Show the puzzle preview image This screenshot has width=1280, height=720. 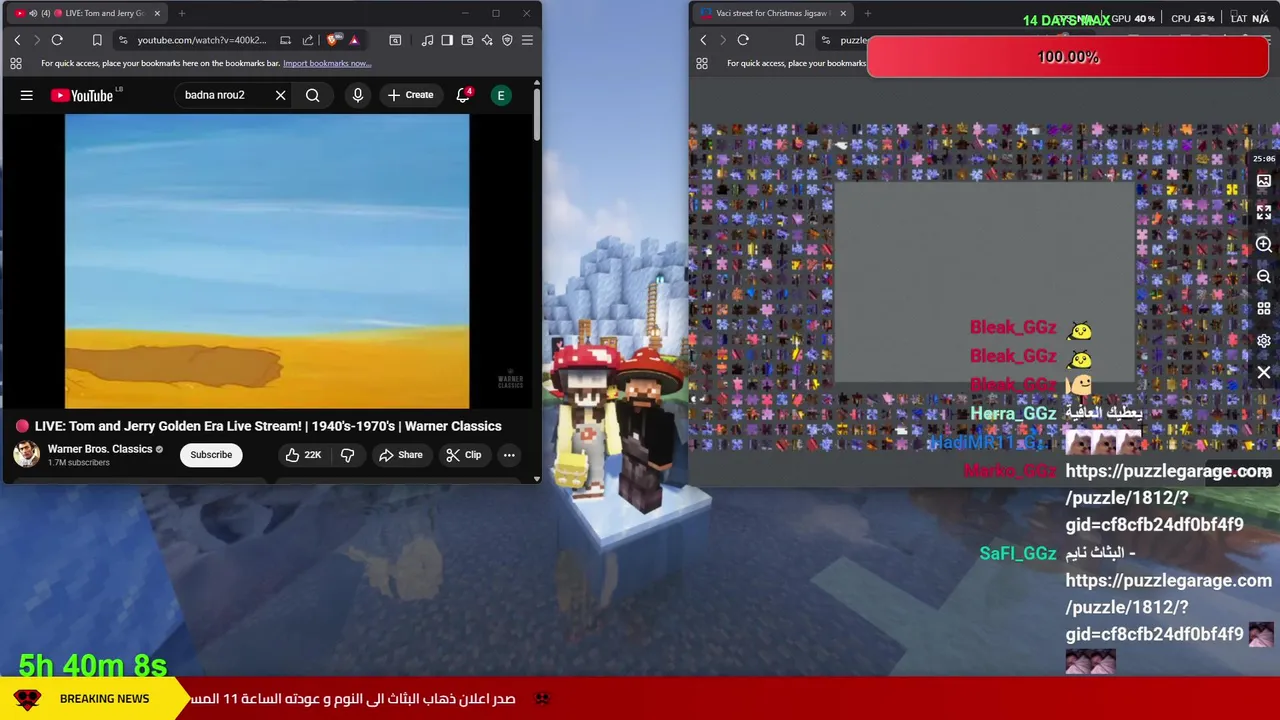[1264, 181]
